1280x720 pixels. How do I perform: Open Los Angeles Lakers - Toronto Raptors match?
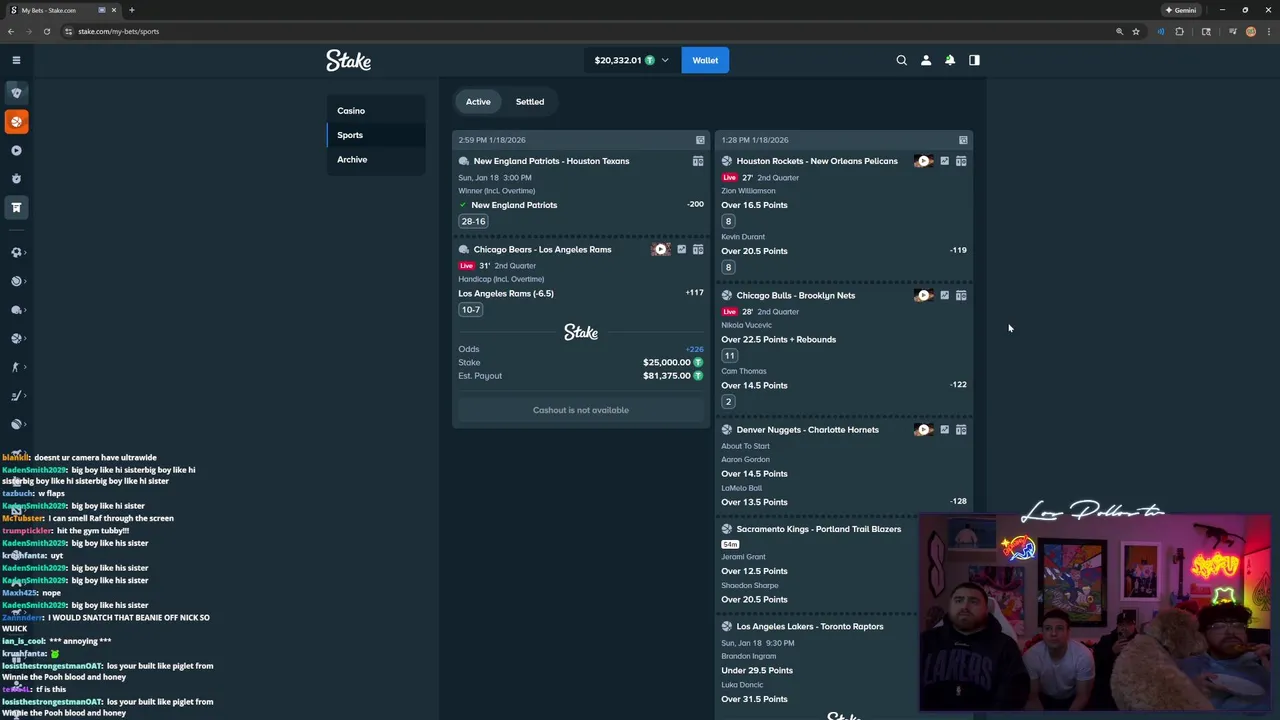point(810,626)
